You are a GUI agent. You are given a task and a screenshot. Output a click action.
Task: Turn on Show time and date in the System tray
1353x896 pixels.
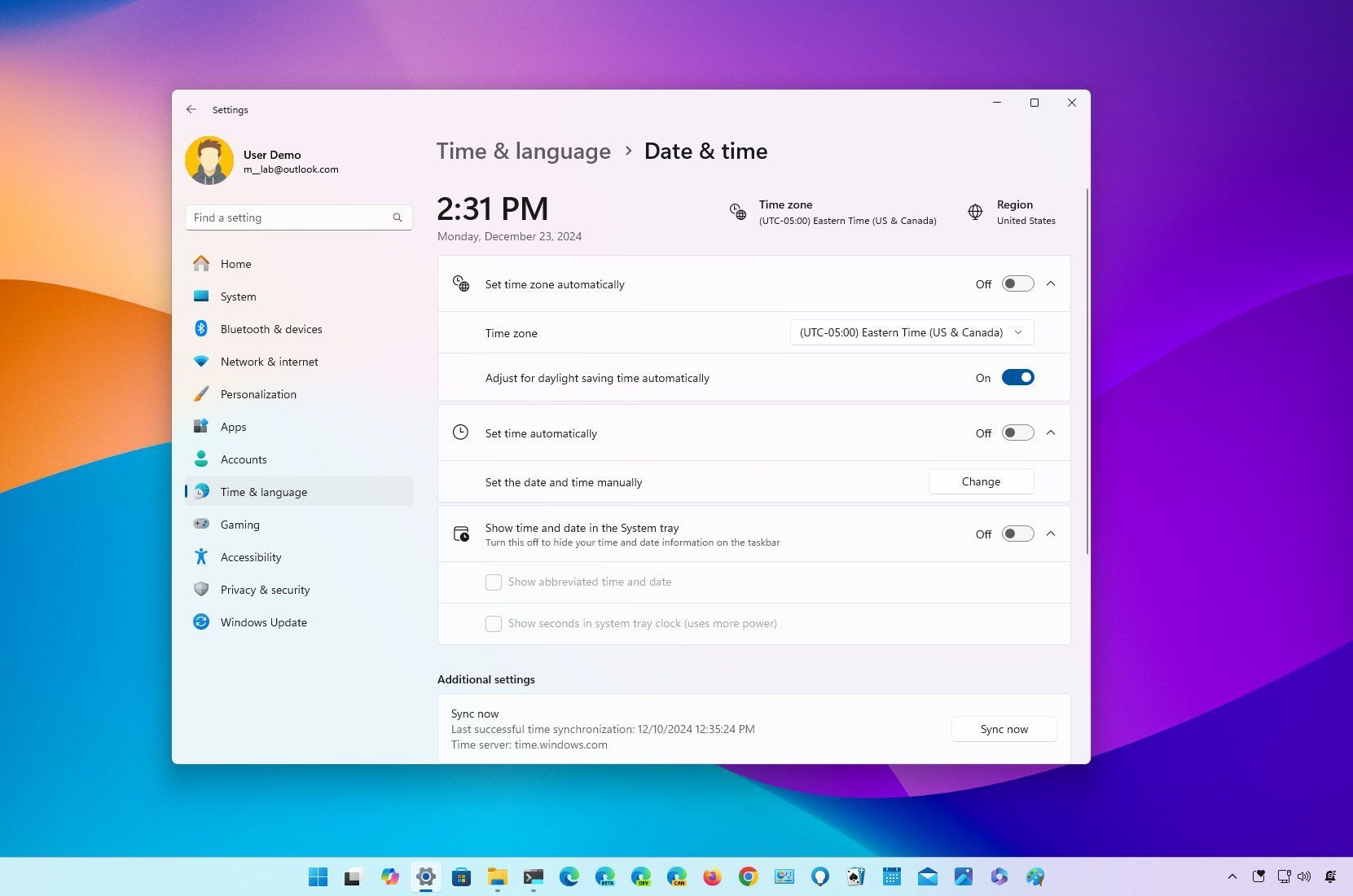pyautogui.click(x=1017, y=534)
